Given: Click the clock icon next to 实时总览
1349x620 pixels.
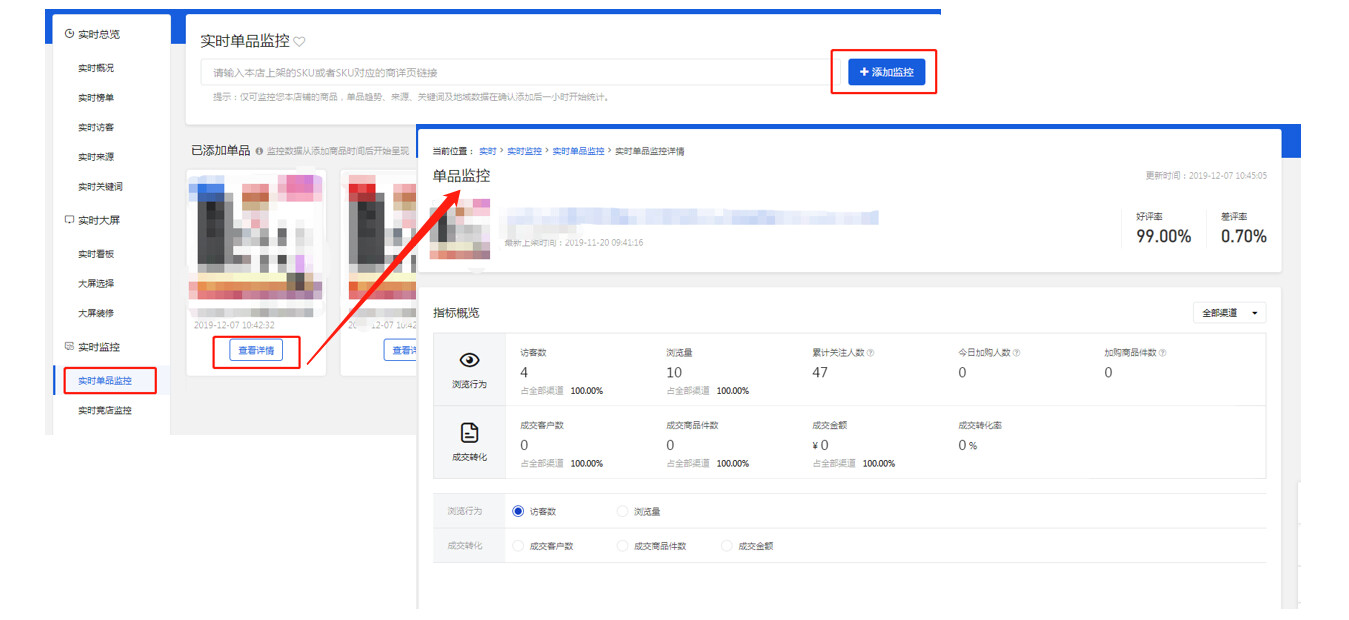Looking at the screenshot, I should 69,34.
